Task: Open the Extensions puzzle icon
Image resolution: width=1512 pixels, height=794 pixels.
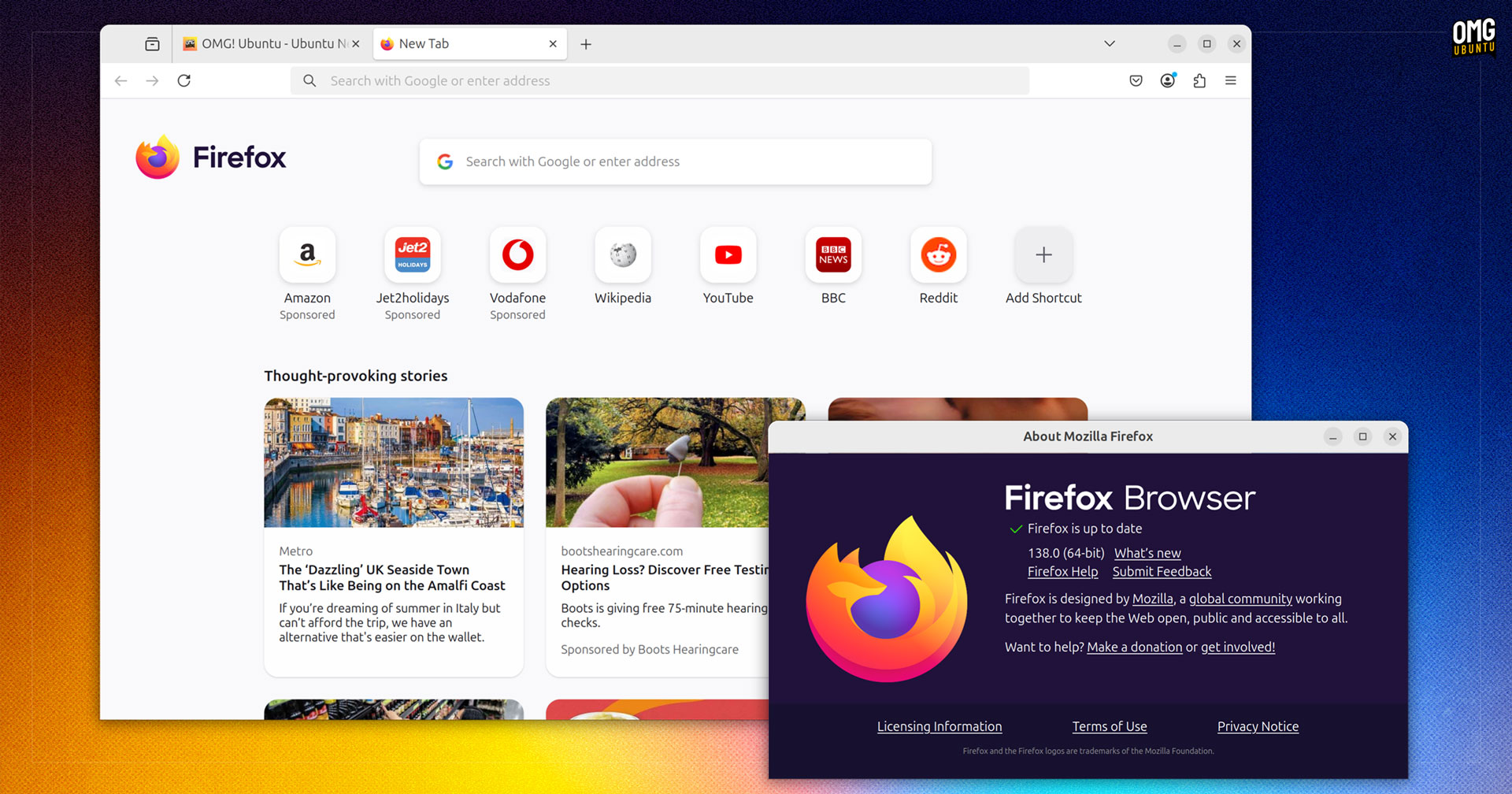Action: [1199, 80]
